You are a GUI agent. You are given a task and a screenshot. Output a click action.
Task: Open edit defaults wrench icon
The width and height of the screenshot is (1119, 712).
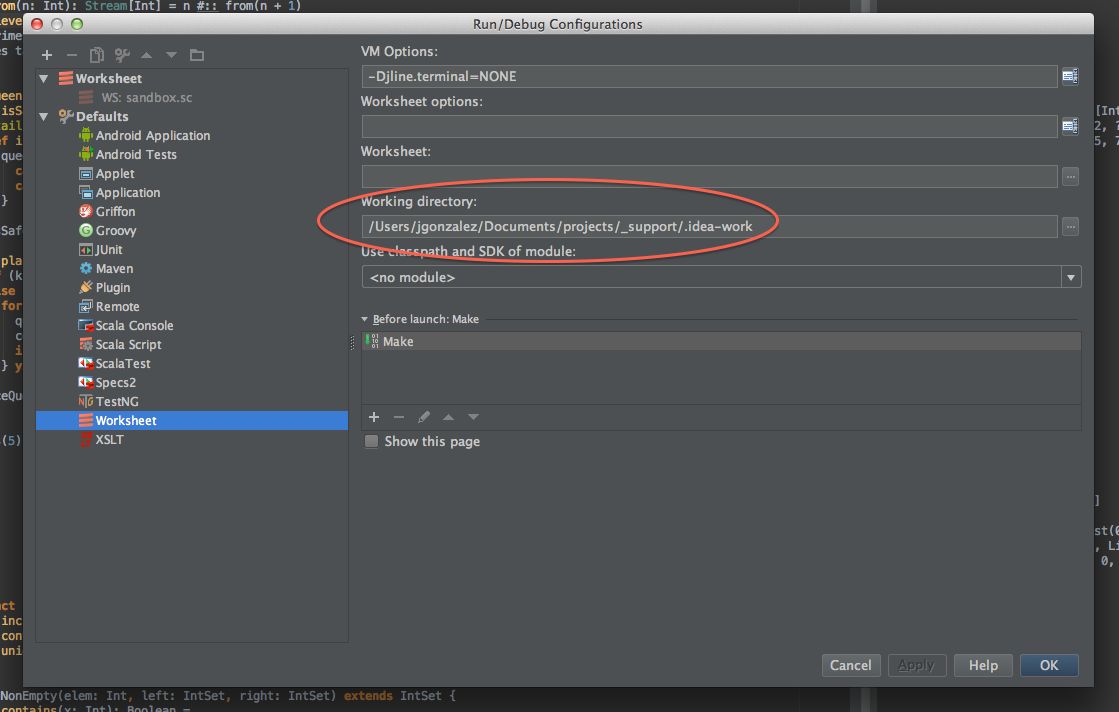click(x=122, y=55)
